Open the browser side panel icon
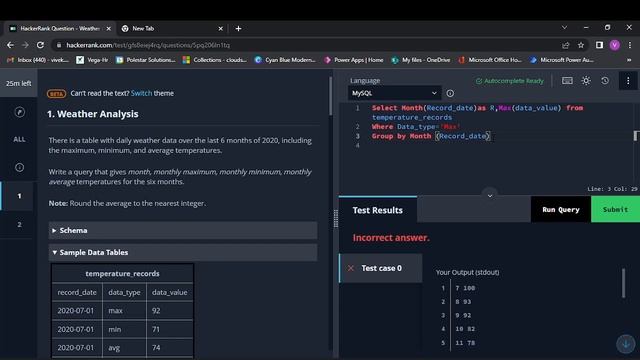 599,45
